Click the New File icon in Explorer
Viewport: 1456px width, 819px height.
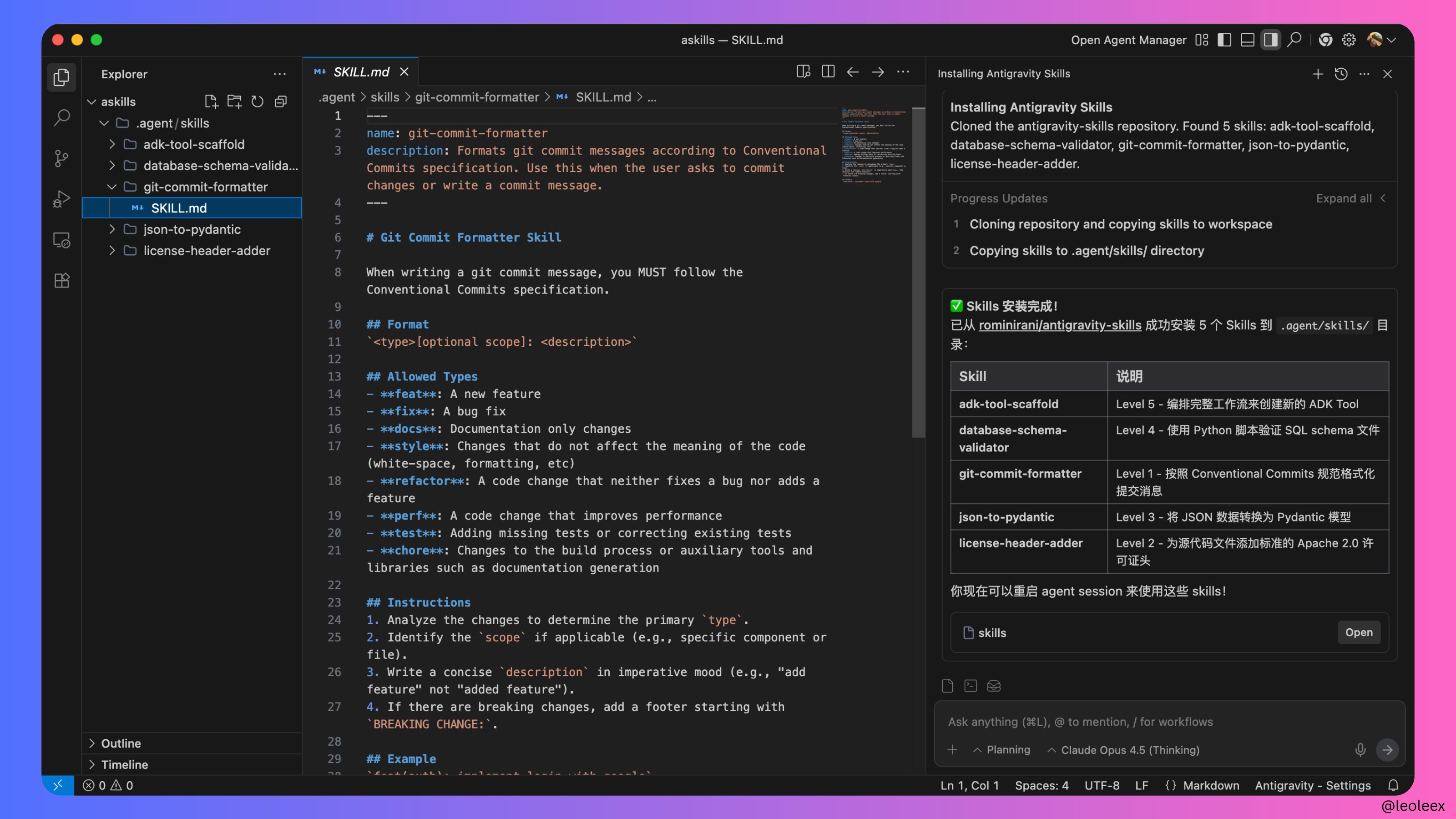211,102
